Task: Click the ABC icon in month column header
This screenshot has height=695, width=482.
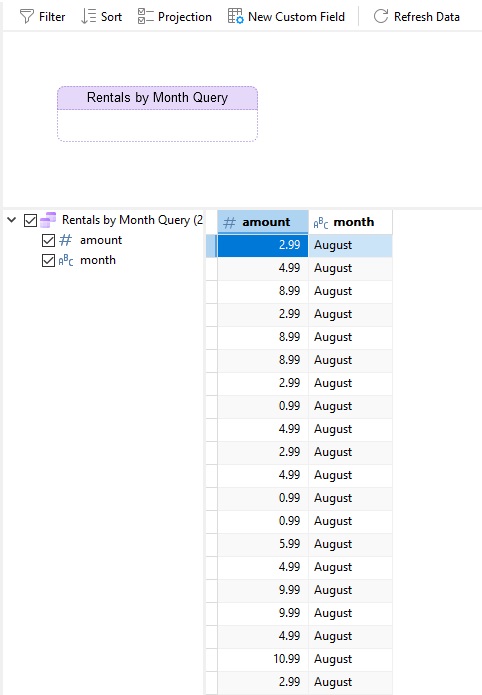Action: pos(321,223)
